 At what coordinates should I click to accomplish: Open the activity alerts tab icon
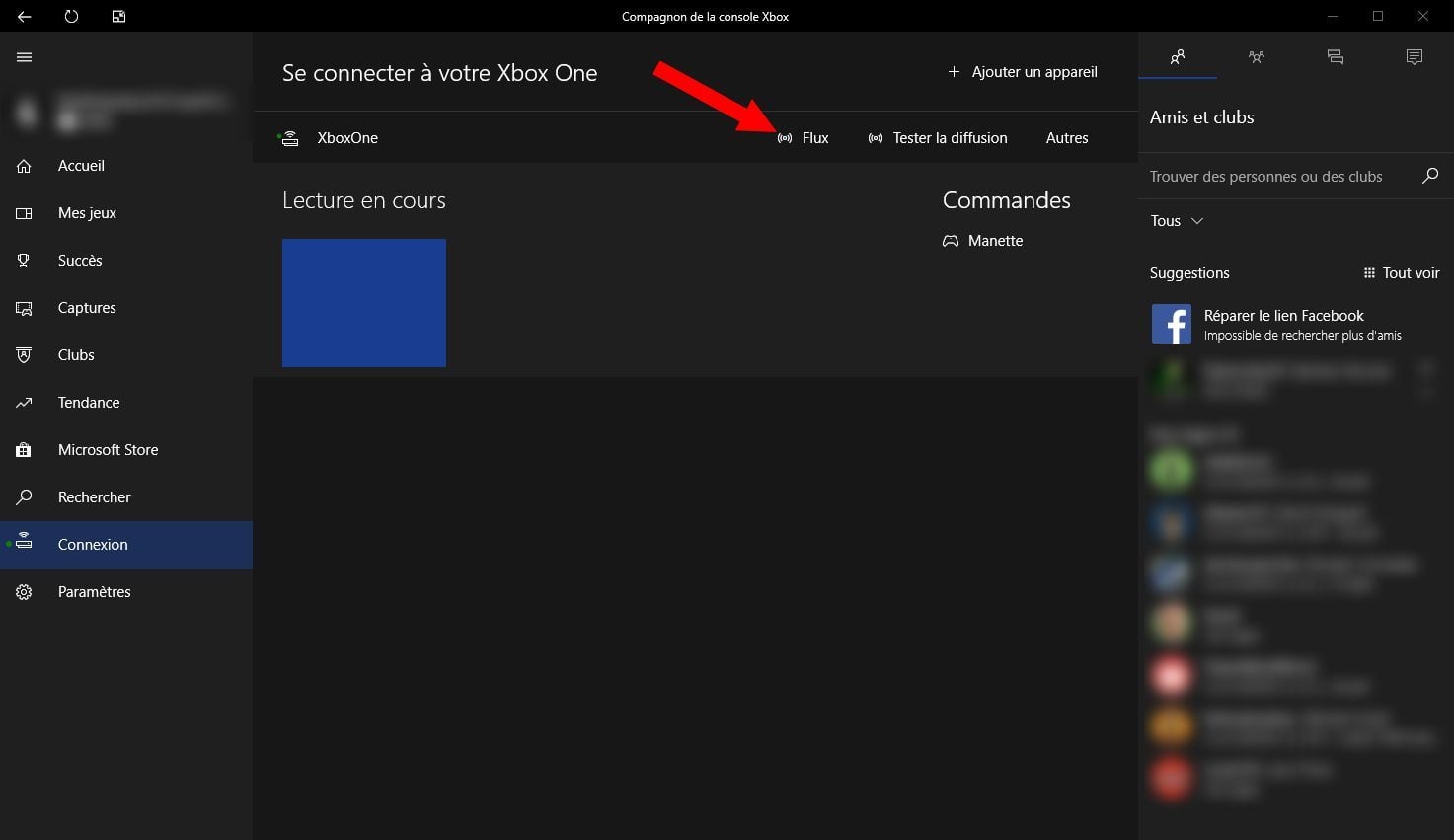1414,57
